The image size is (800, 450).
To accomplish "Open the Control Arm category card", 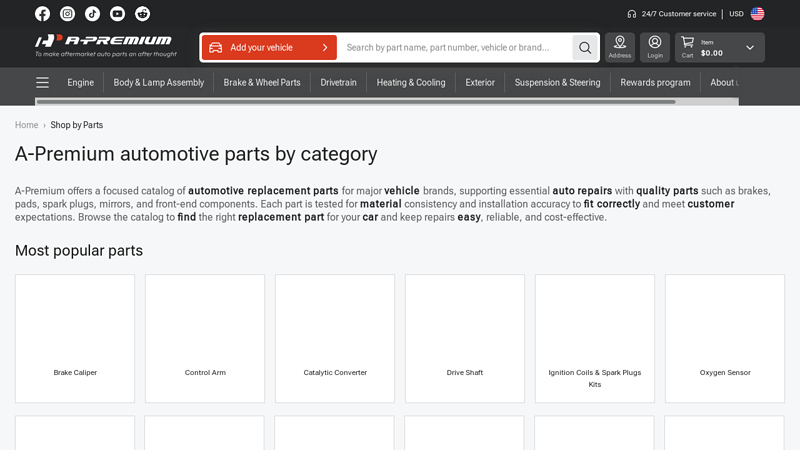I will pos(205,339).
